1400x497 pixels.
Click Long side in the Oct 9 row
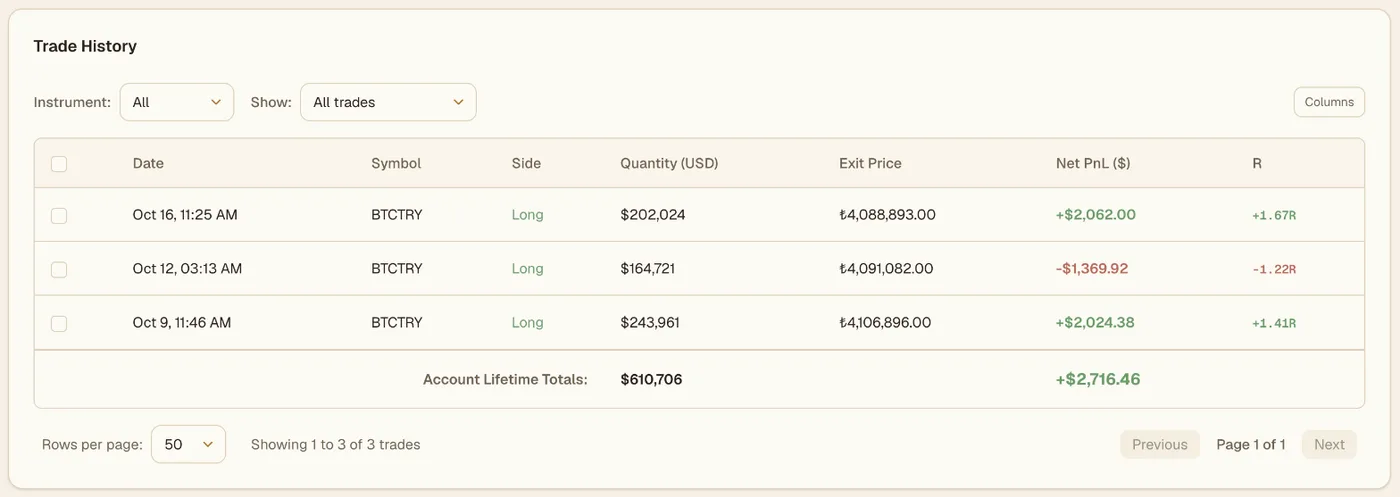click(527, 323)
